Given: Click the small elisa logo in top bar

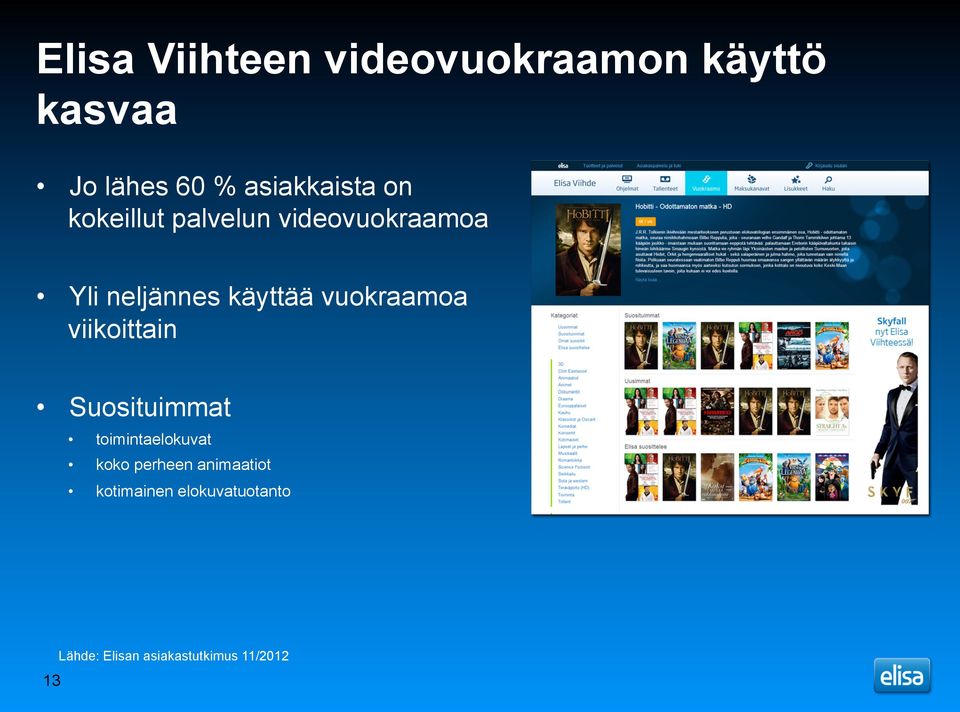Looking at the screenshot, I should (563, 165).
